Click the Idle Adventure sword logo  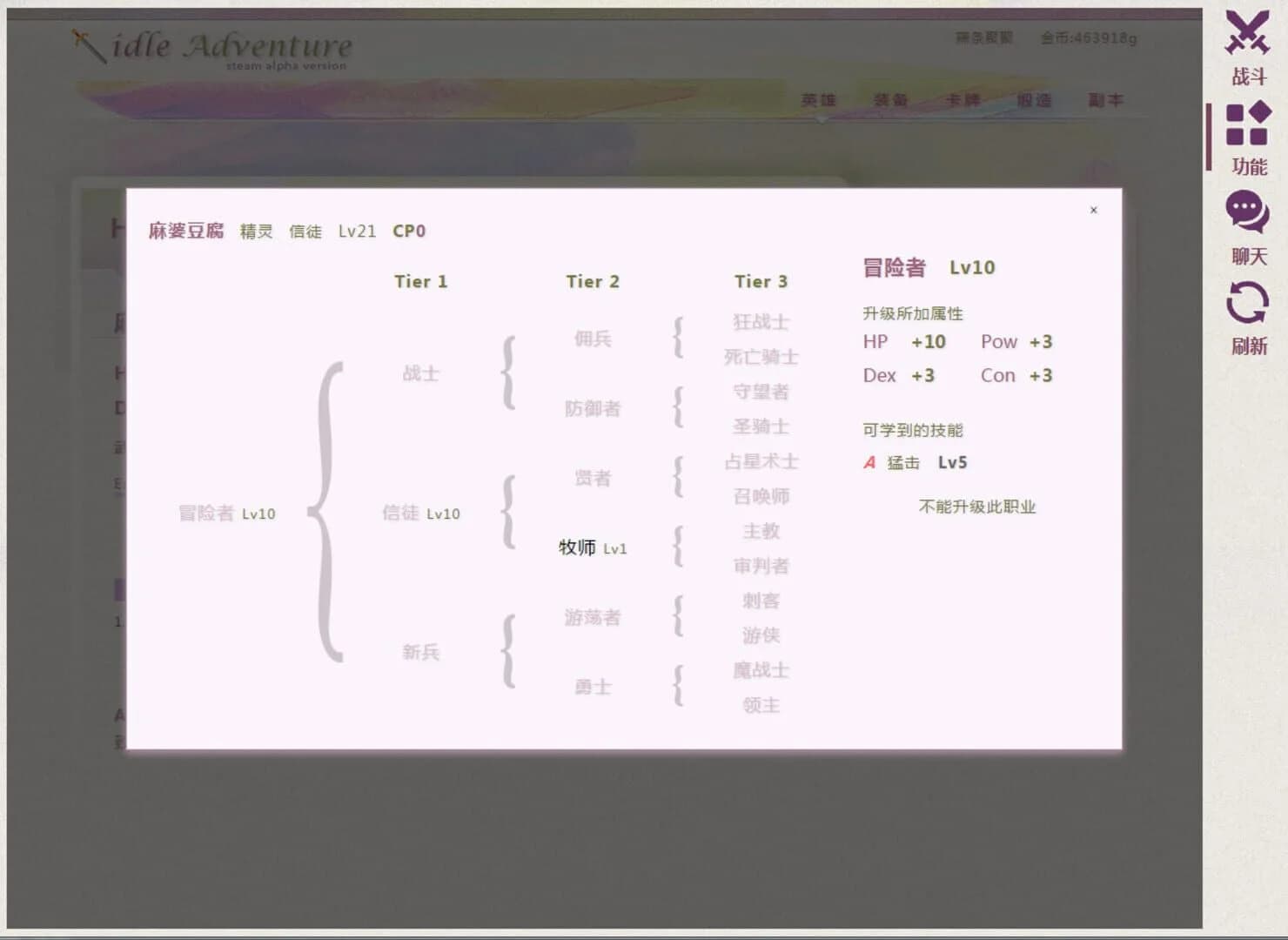[x=209, y=48]
